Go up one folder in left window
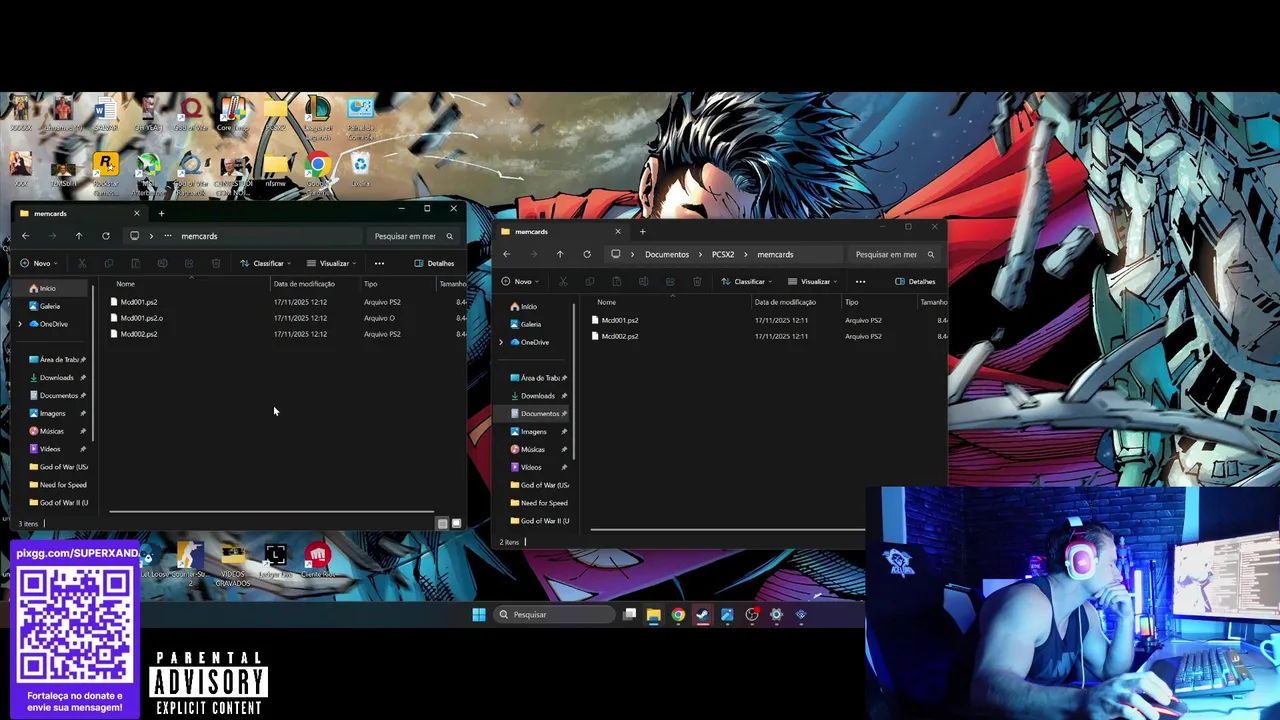 [x=79, y=236]
